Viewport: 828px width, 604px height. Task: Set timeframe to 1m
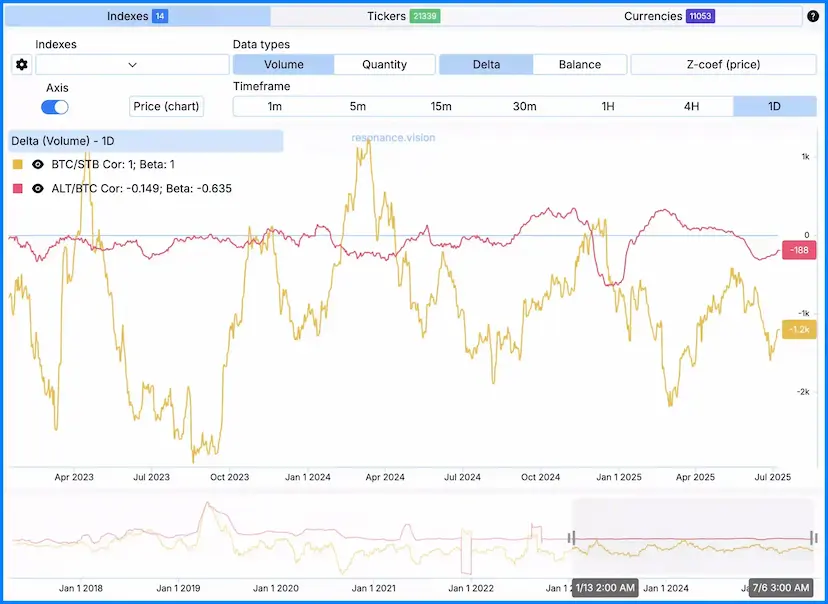tap(274, 107)
